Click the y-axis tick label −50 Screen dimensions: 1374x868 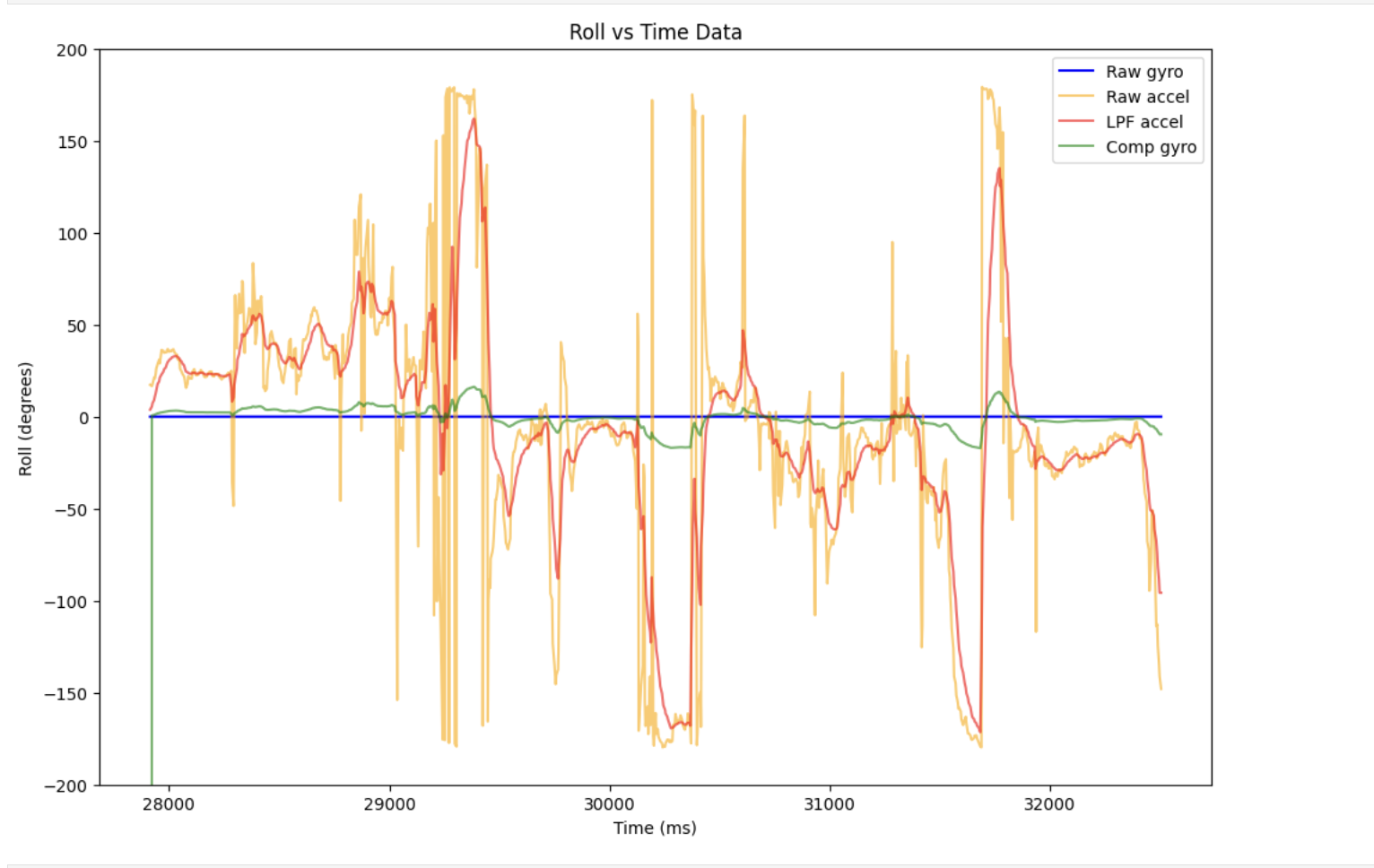[x=70, y=510]
